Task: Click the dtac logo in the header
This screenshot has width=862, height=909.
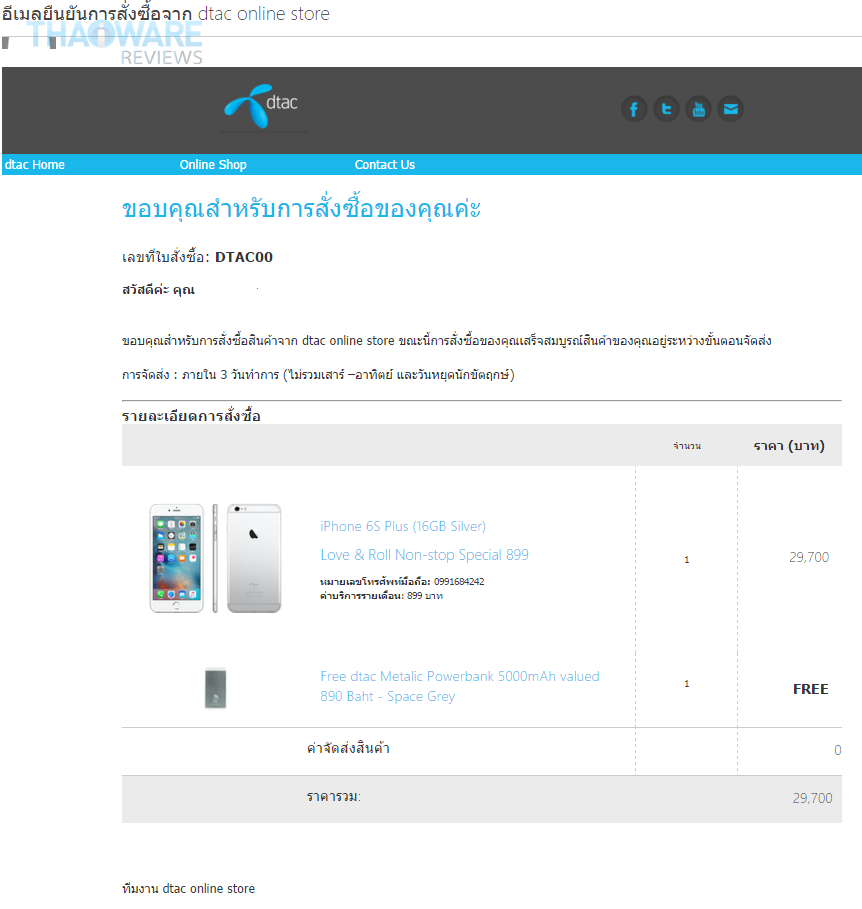Action: (x=262, y=106)
